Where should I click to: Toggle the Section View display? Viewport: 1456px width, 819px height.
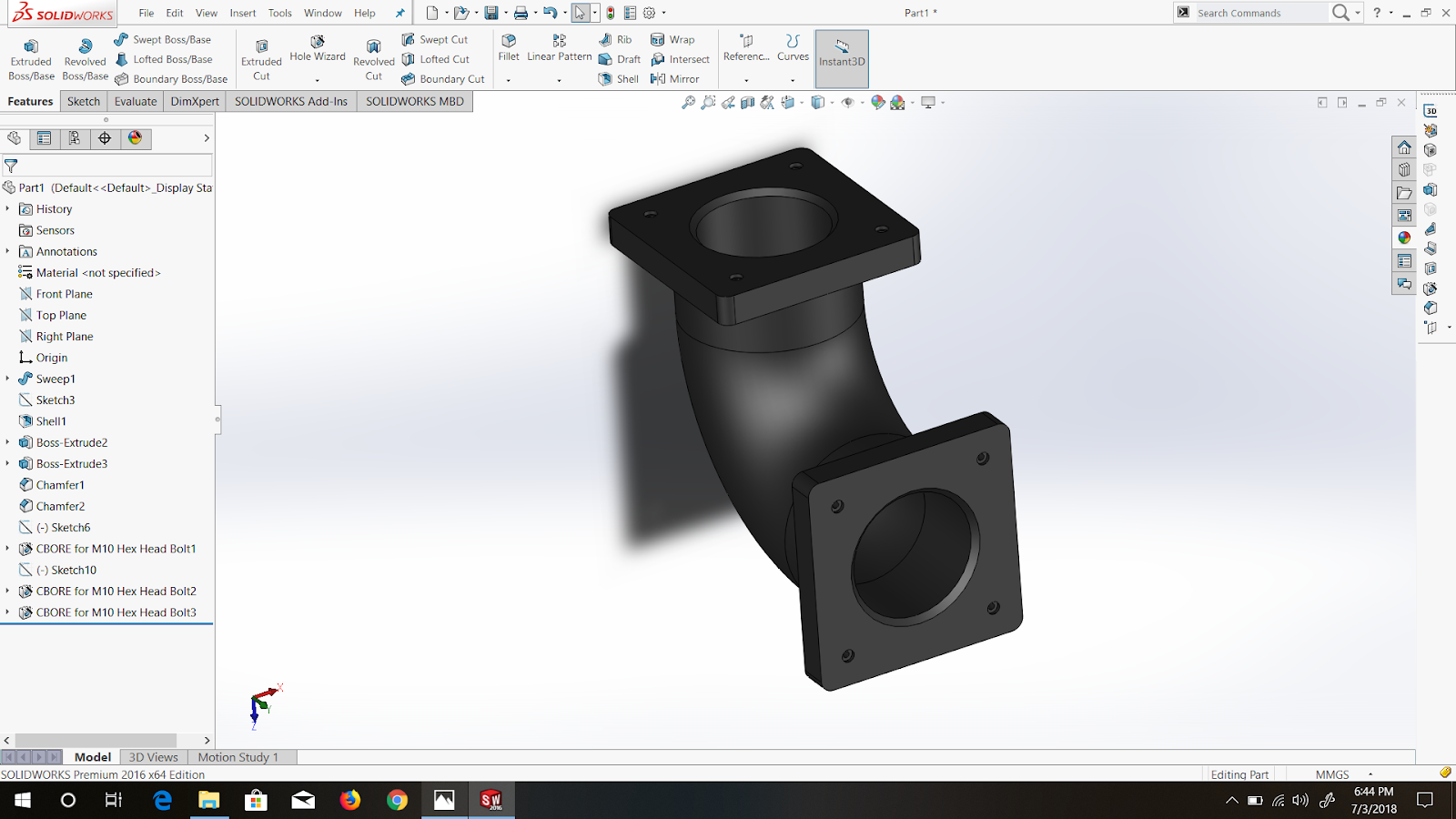(746, 102)
